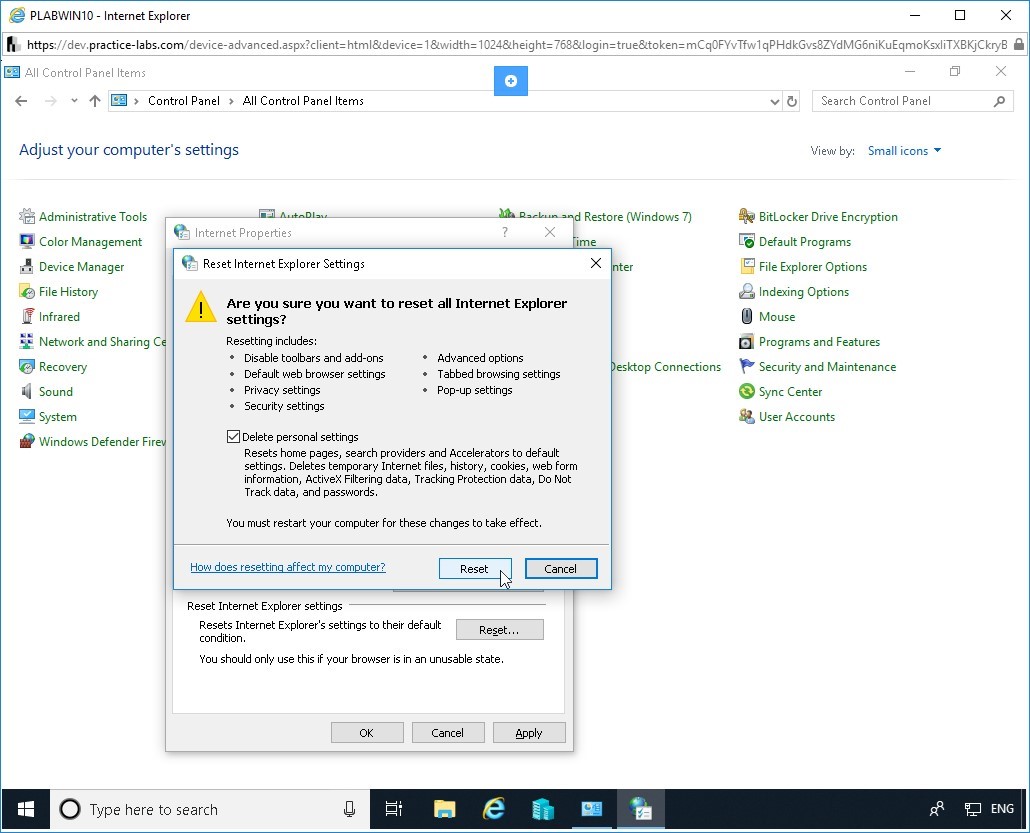
Task: Click the taskbar 'Type here to search' box
Action: pyautogui.click(x=210, y=809)
